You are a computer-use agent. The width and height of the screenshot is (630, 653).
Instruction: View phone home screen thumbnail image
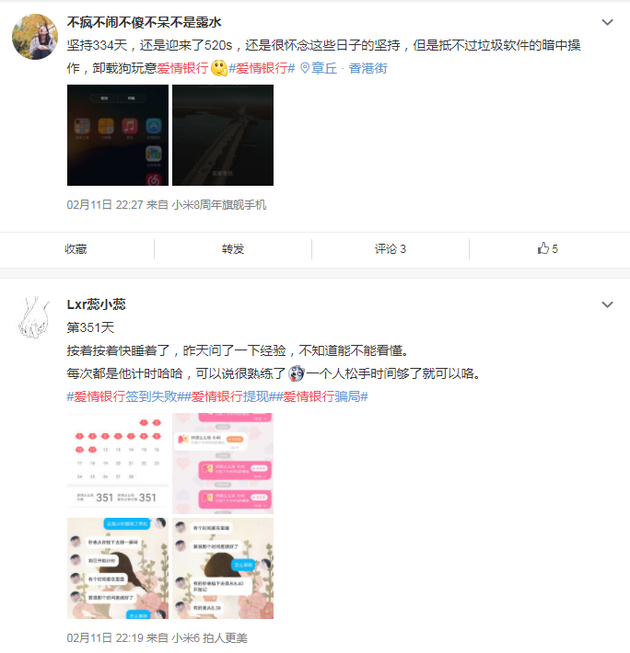point(118,135)
